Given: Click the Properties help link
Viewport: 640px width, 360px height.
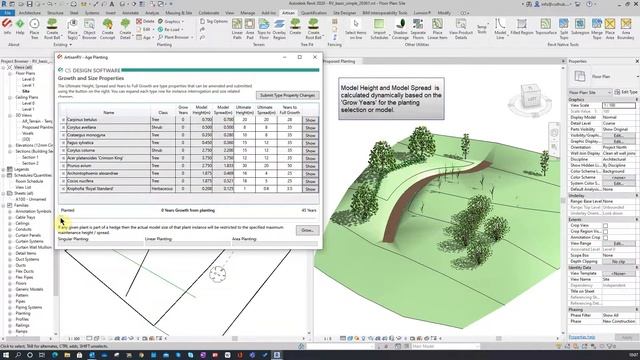Looking at the screenshot, I should 582,337.
